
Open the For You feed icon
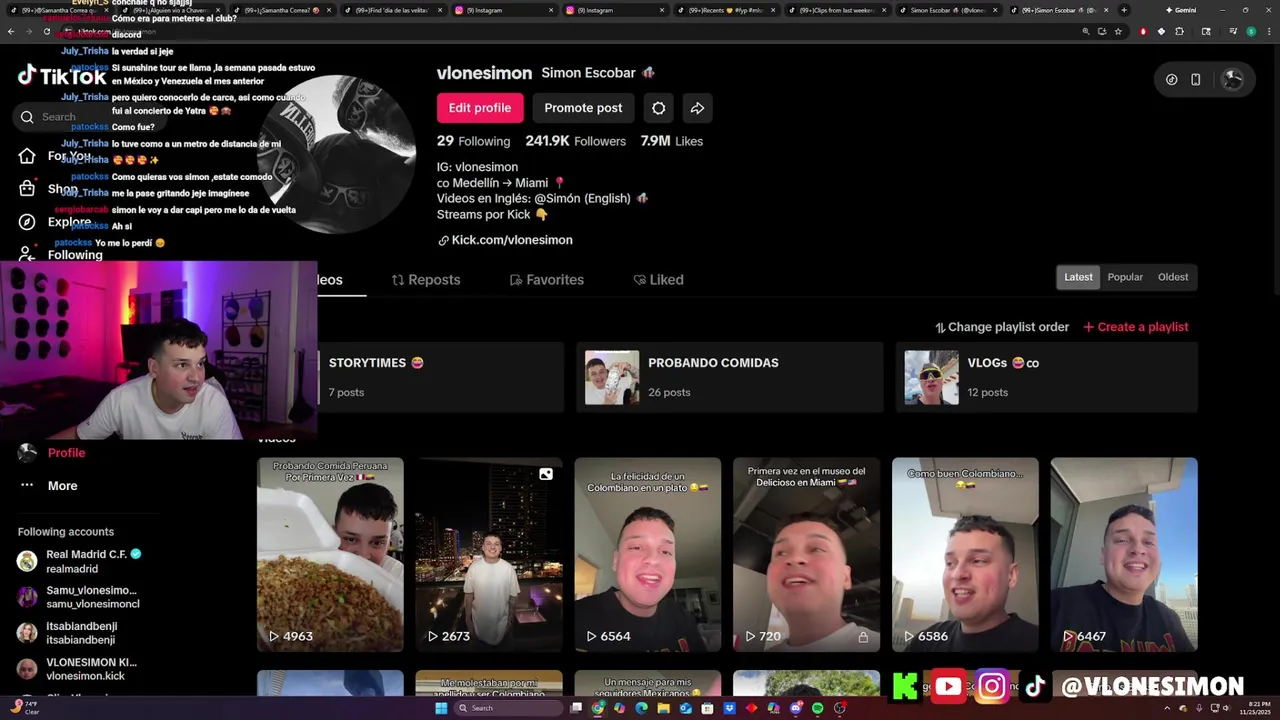point(27,155)
